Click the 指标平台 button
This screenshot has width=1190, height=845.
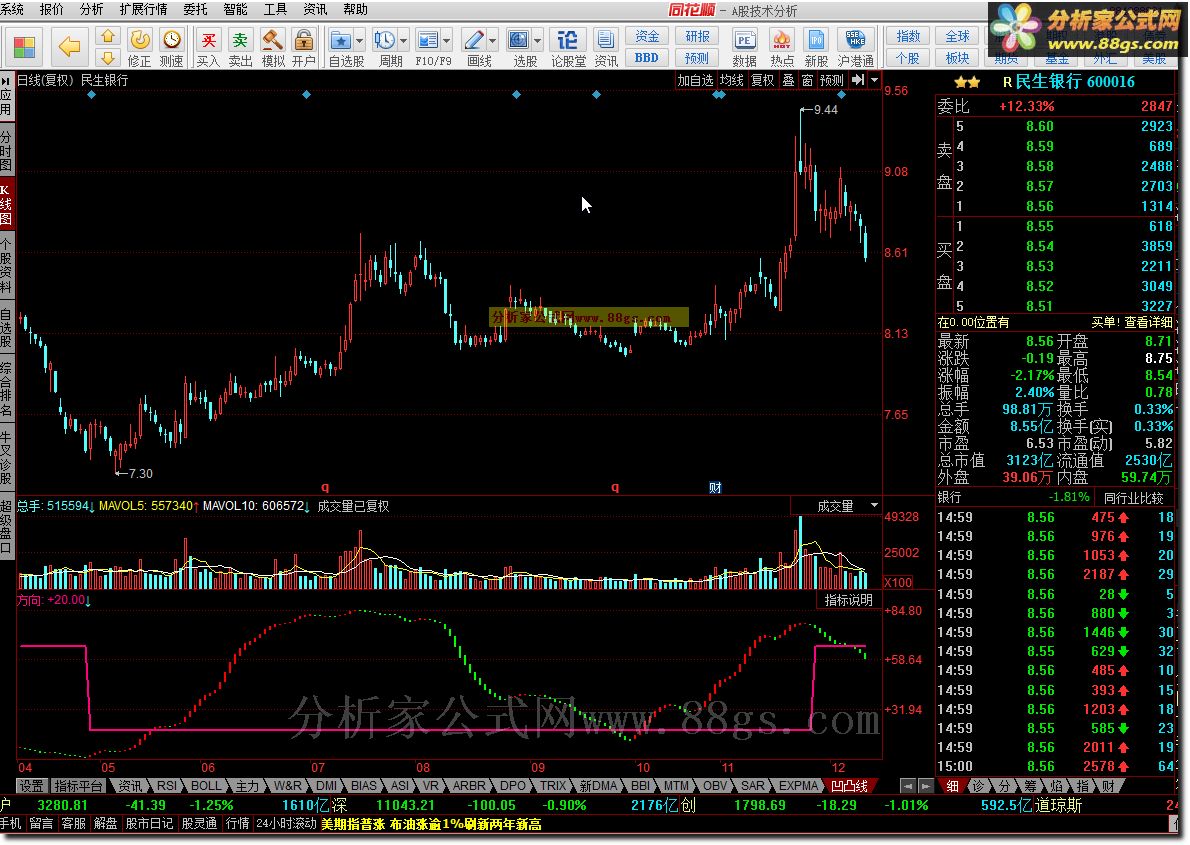tap(78, 786)
